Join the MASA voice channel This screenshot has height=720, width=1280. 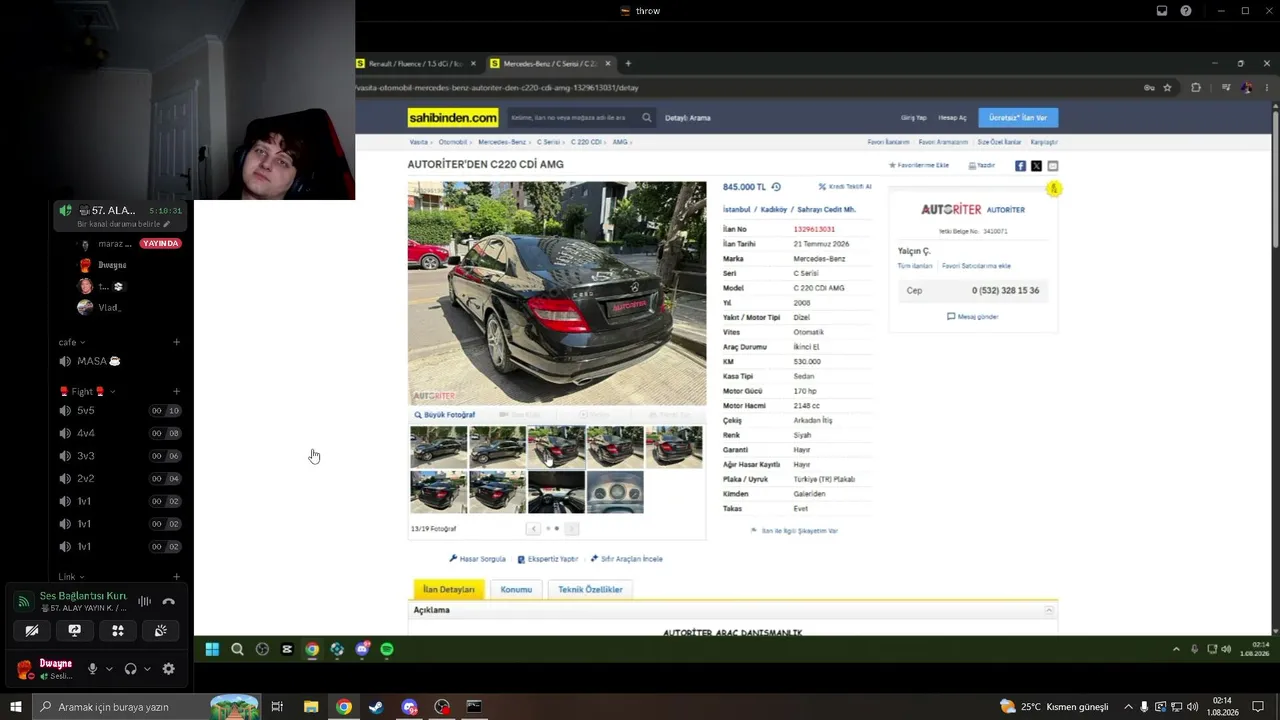[120, 361]
